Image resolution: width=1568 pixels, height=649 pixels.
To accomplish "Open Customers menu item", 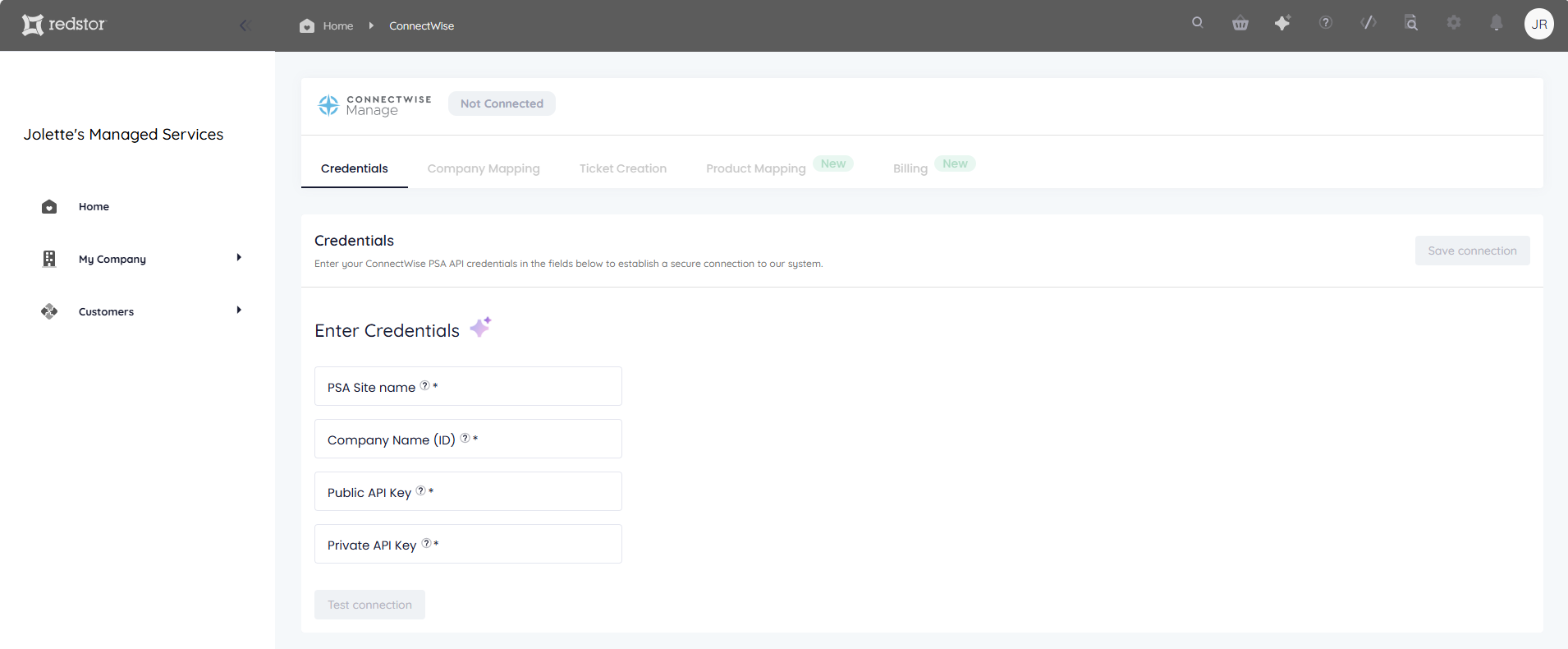I will 106,311.
